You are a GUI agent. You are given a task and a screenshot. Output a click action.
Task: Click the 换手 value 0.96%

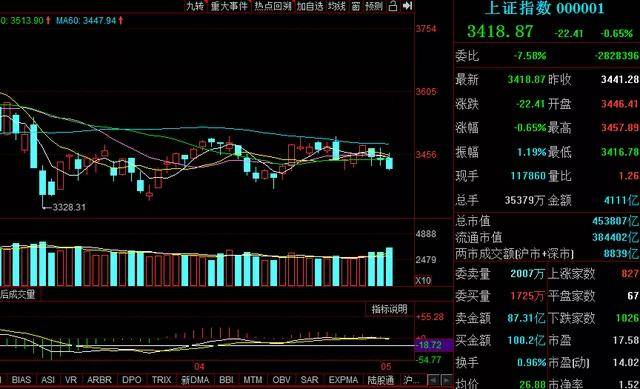pyautogui.click(x=531, y=362)
